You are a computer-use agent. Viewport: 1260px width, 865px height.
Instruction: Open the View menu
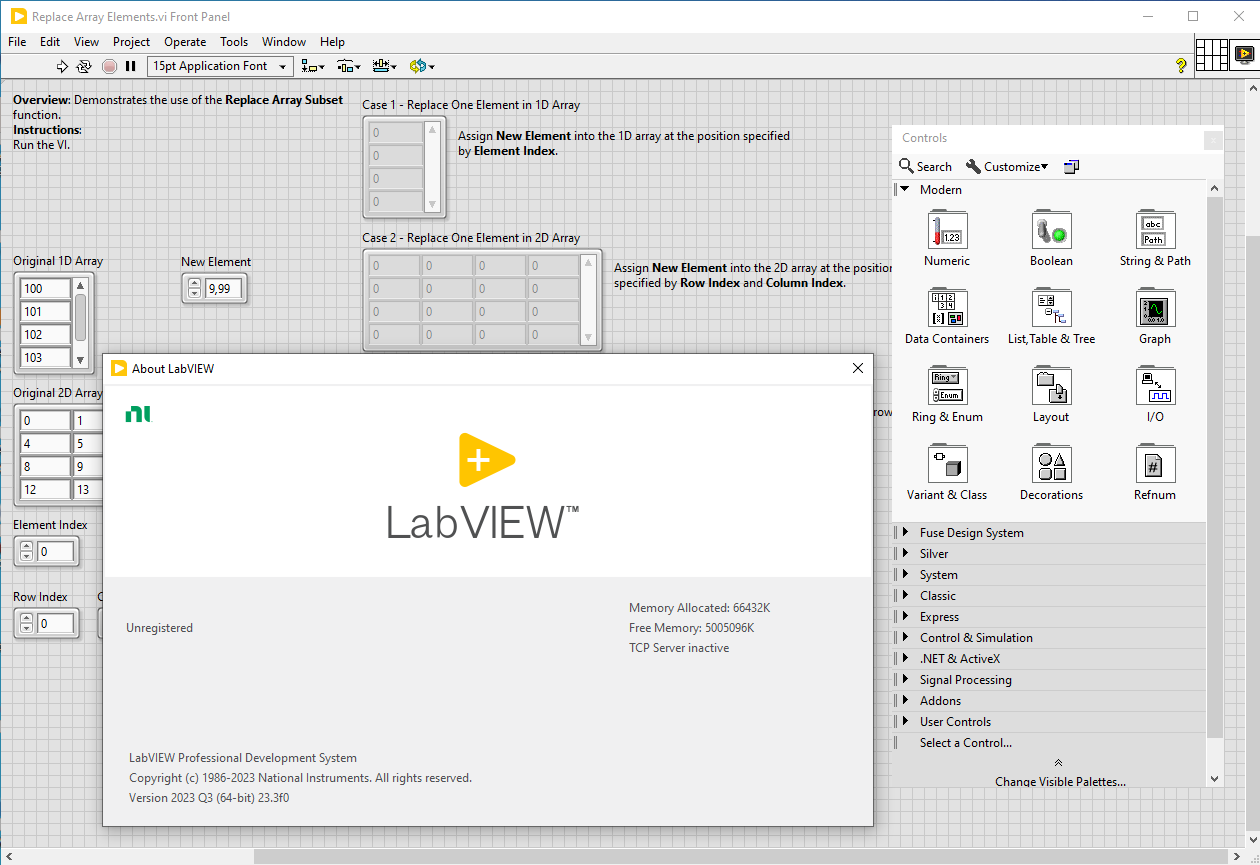click(x=87, y=42)
